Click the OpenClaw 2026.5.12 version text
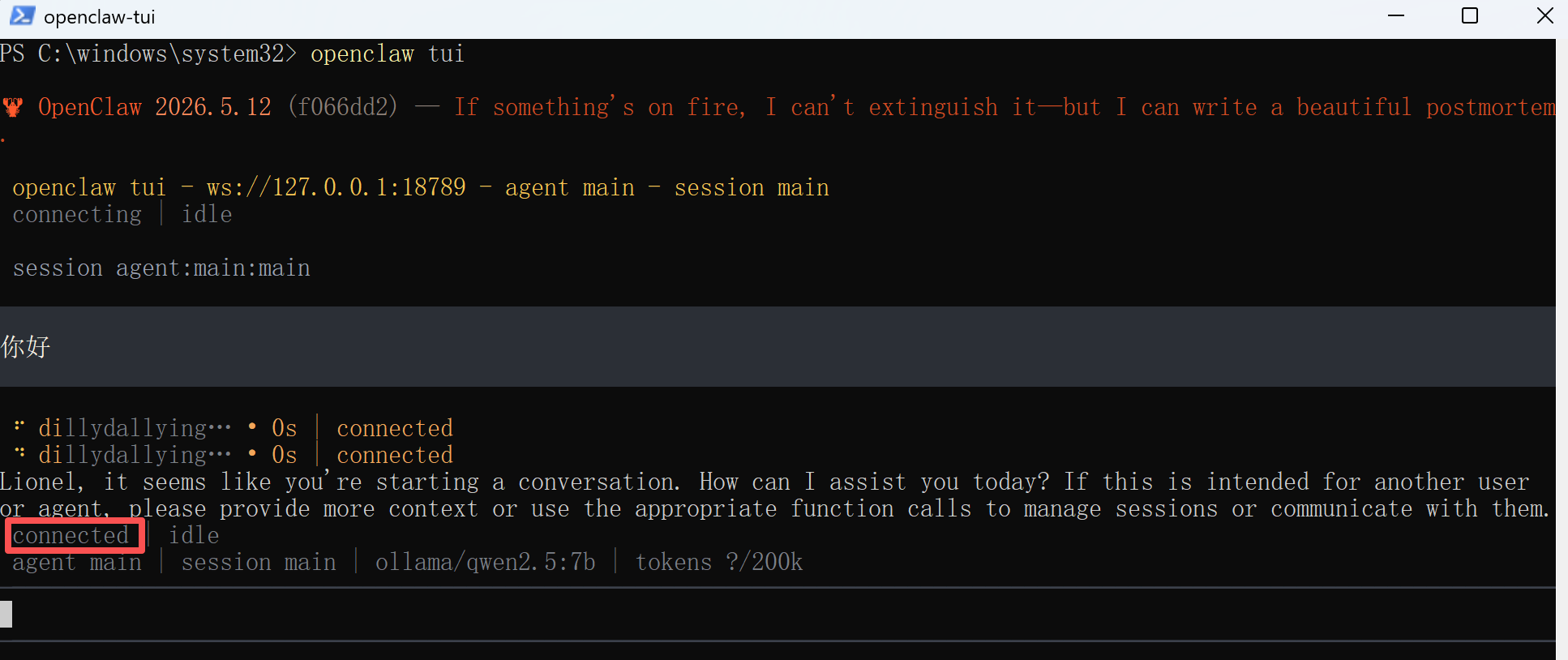This screenshot has width=1568, height=660. [155, 107]
